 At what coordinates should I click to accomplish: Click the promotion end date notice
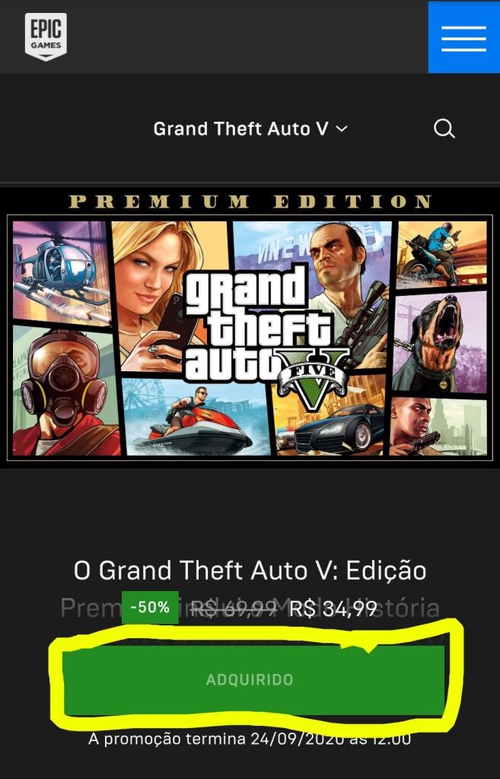pos(250,739)
